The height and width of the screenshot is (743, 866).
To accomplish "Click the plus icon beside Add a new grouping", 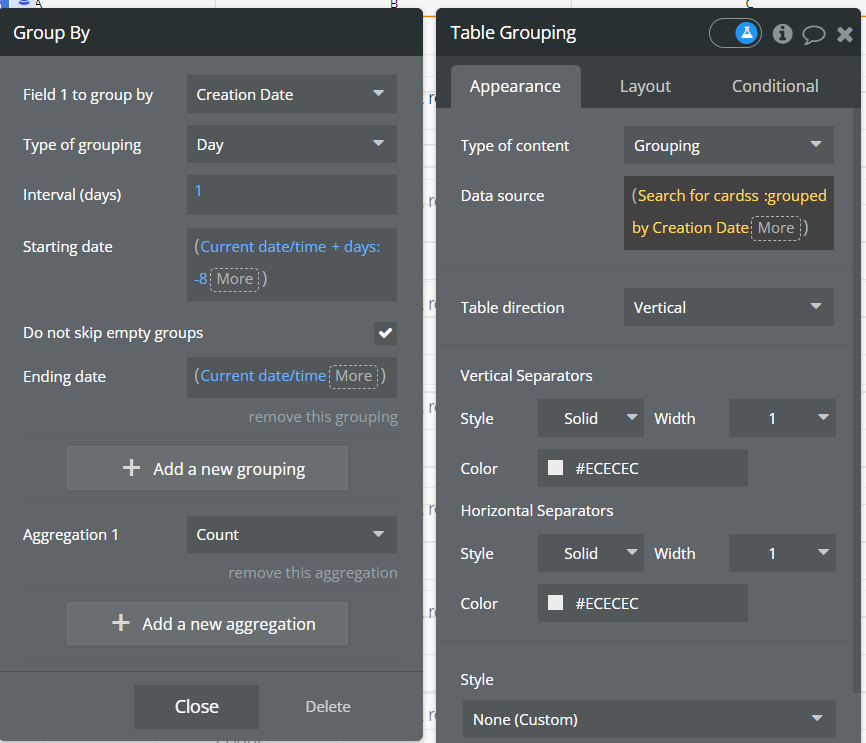I will 131,468.
